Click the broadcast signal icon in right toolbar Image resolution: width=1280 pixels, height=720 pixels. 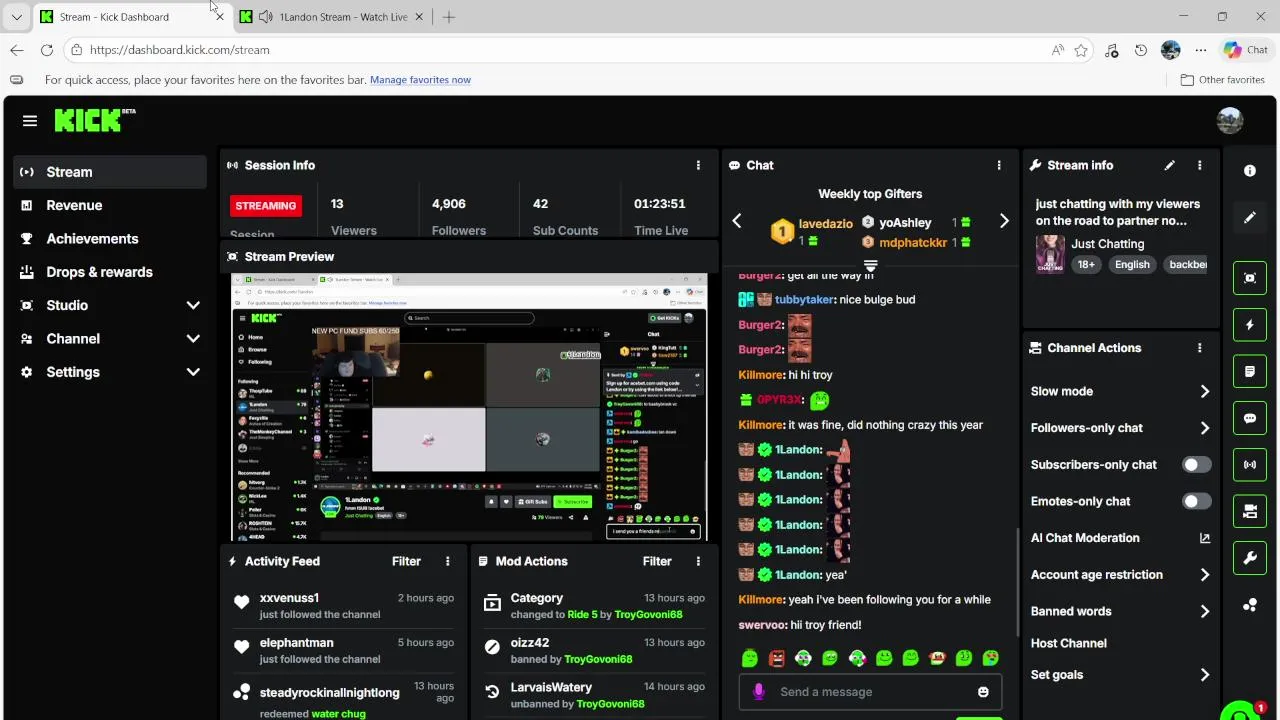[x=1250, y=465]
